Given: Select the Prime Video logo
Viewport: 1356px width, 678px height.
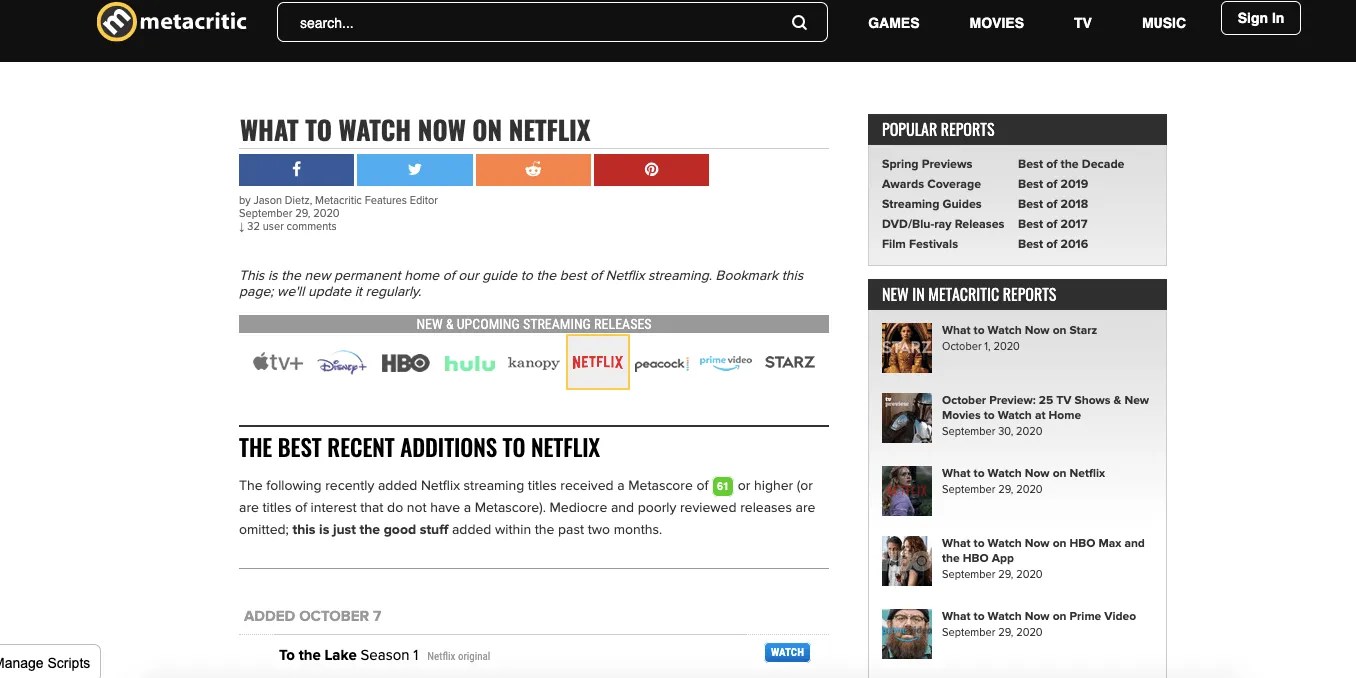Looking at the screenshot, I should 726,362.
